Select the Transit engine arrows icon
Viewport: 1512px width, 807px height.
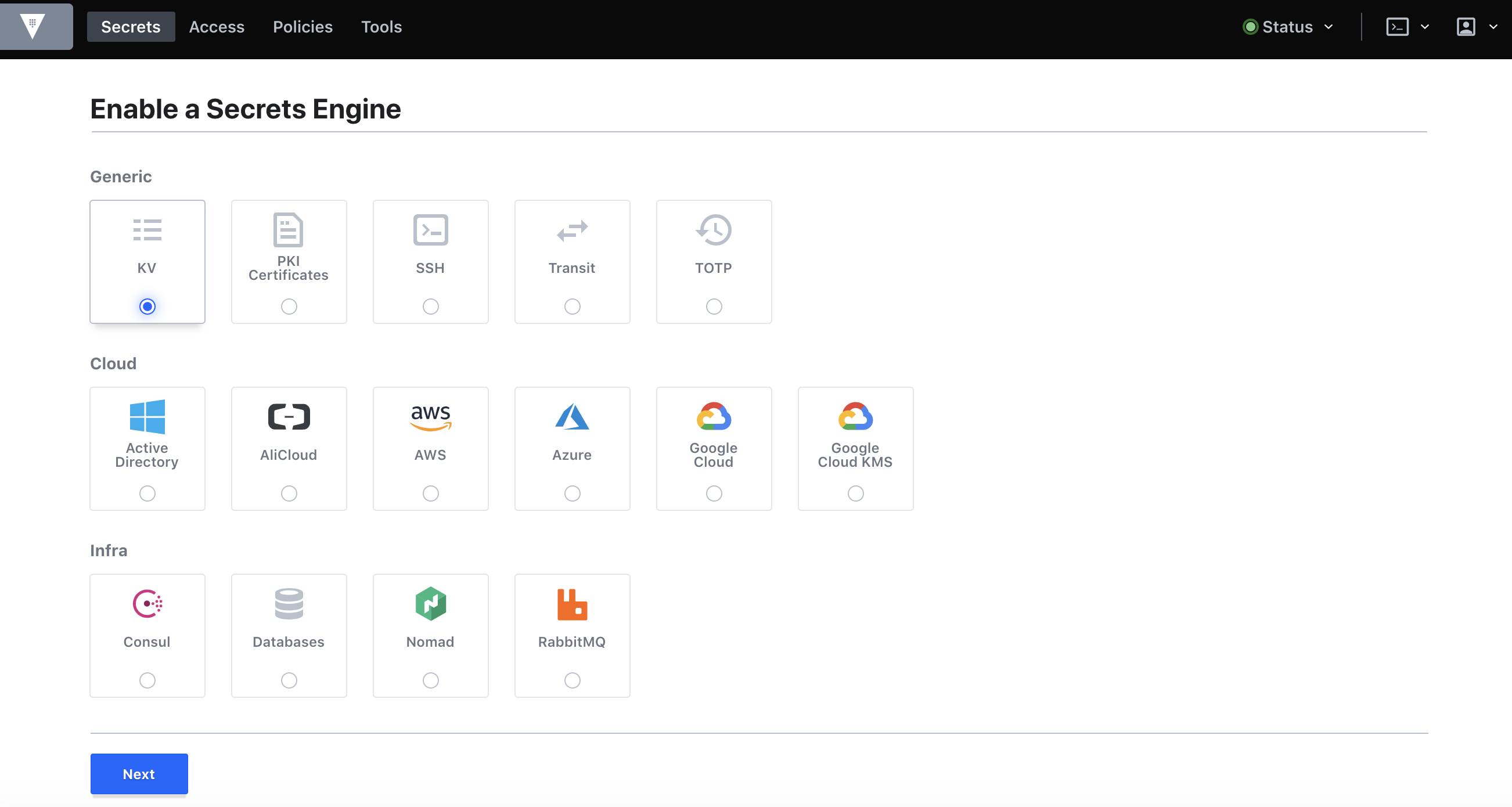pyautogui.click(x=572, y=230)
